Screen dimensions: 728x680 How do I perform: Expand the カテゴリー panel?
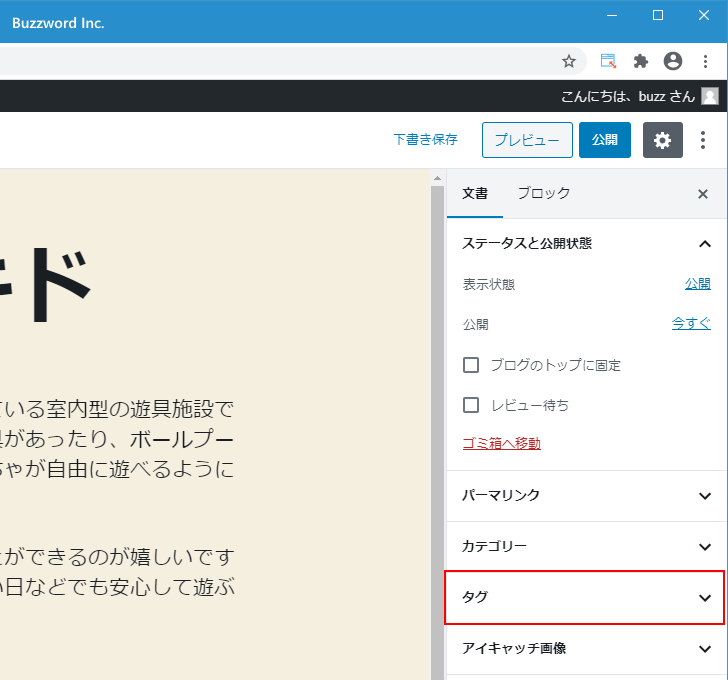[x=586, y=546]
